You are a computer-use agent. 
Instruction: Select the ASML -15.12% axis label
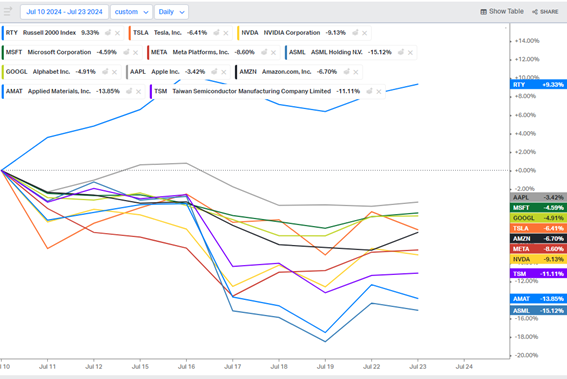[538, 311]
